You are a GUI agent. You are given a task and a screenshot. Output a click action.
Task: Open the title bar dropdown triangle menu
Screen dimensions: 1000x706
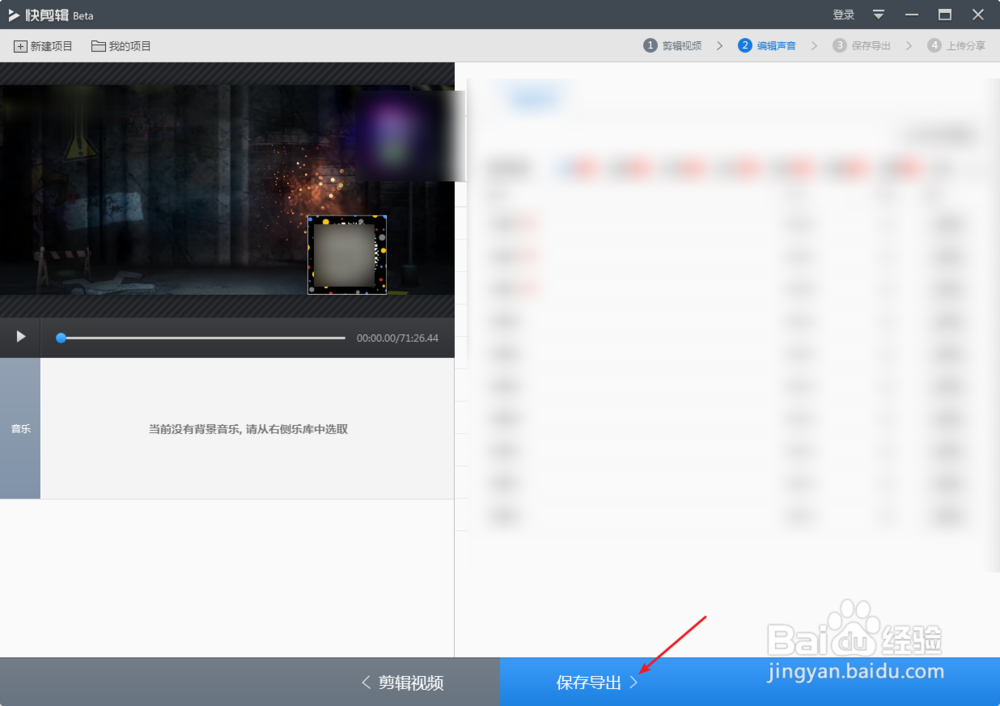tap(878, 15)
